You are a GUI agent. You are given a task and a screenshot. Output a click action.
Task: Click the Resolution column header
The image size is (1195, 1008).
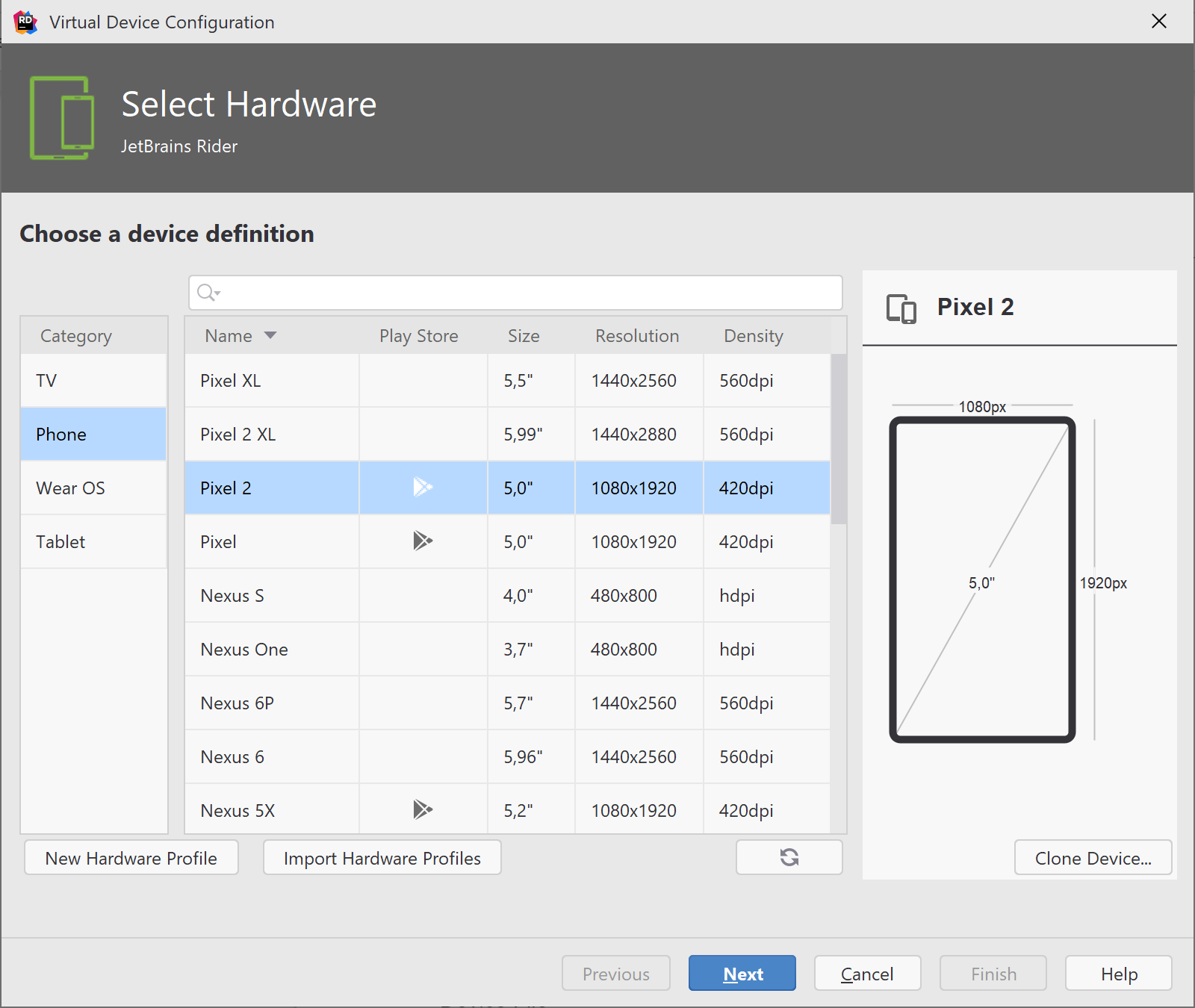click(x=637, y=336)
